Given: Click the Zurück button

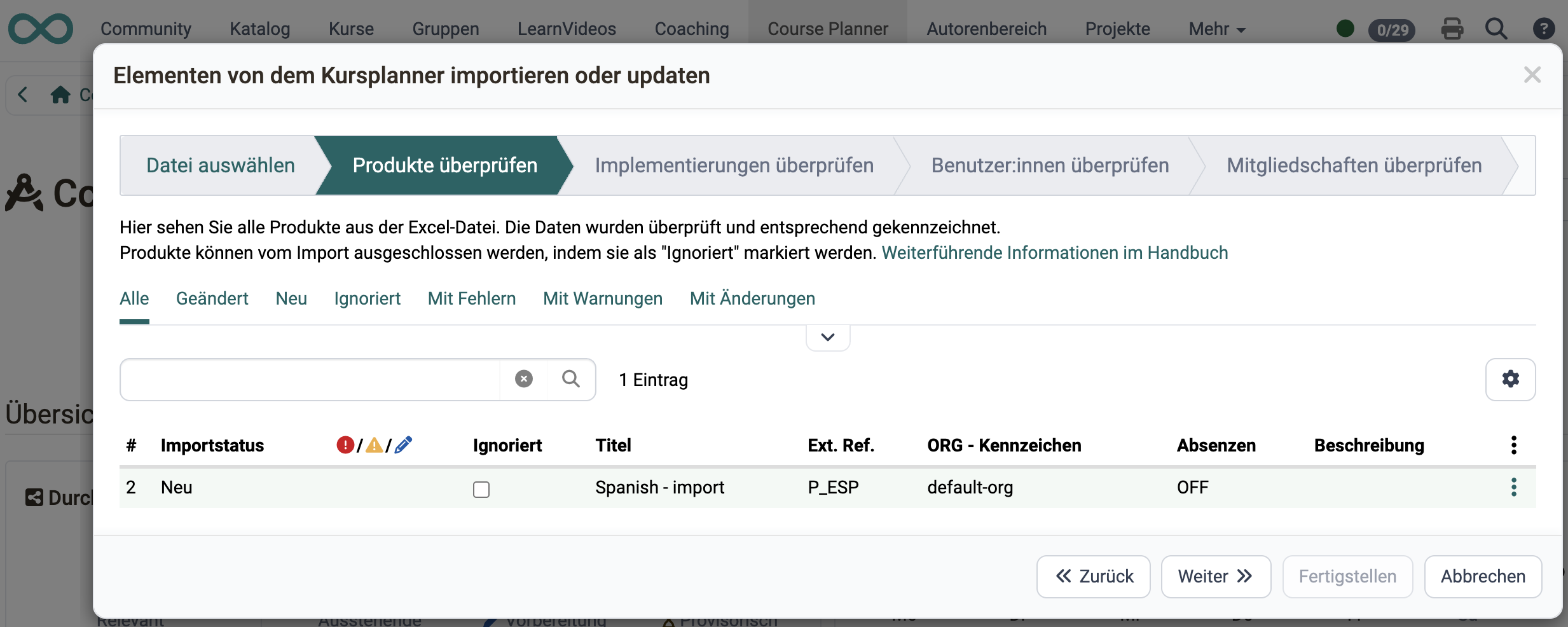Looking at the screenshot, I should [1094, 576].
